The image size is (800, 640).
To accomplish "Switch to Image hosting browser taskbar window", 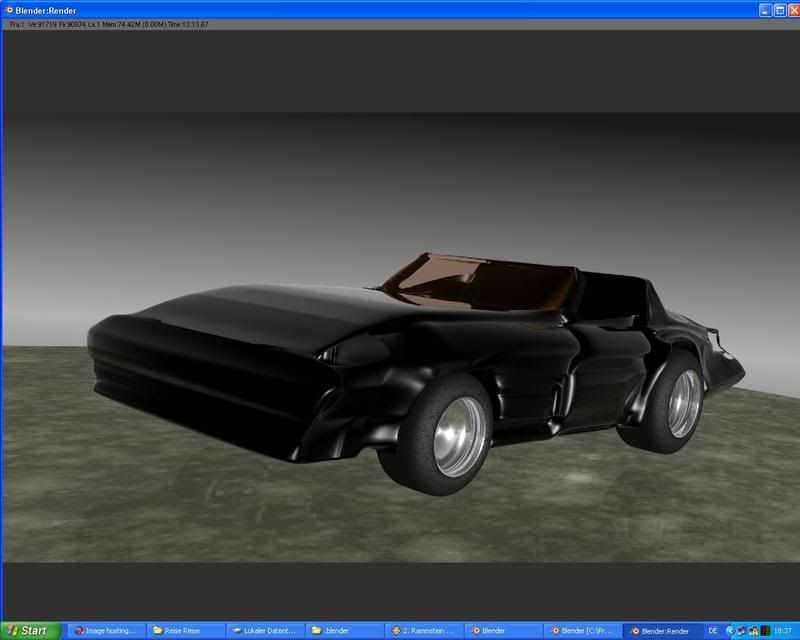I will [107, 631].
